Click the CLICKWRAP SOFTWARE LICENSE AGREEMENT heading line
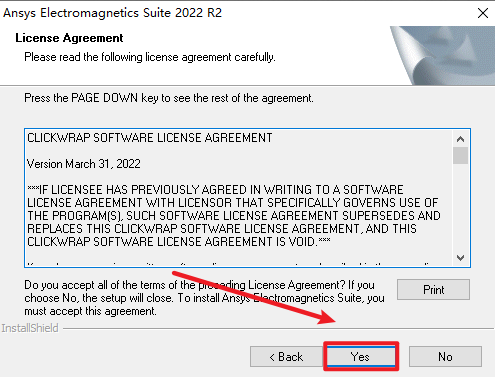Screen dimensions: 495x377 150,138
